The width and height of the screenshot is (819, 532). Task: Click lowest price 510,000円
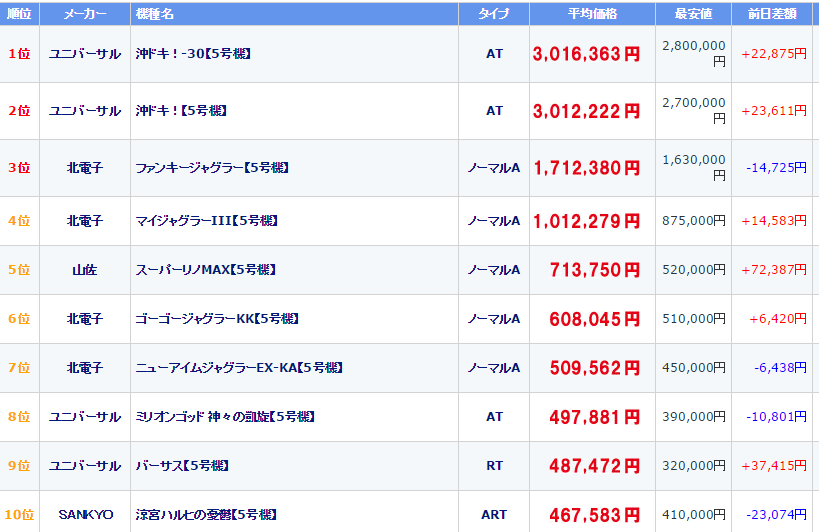click(x=694, y=319)
